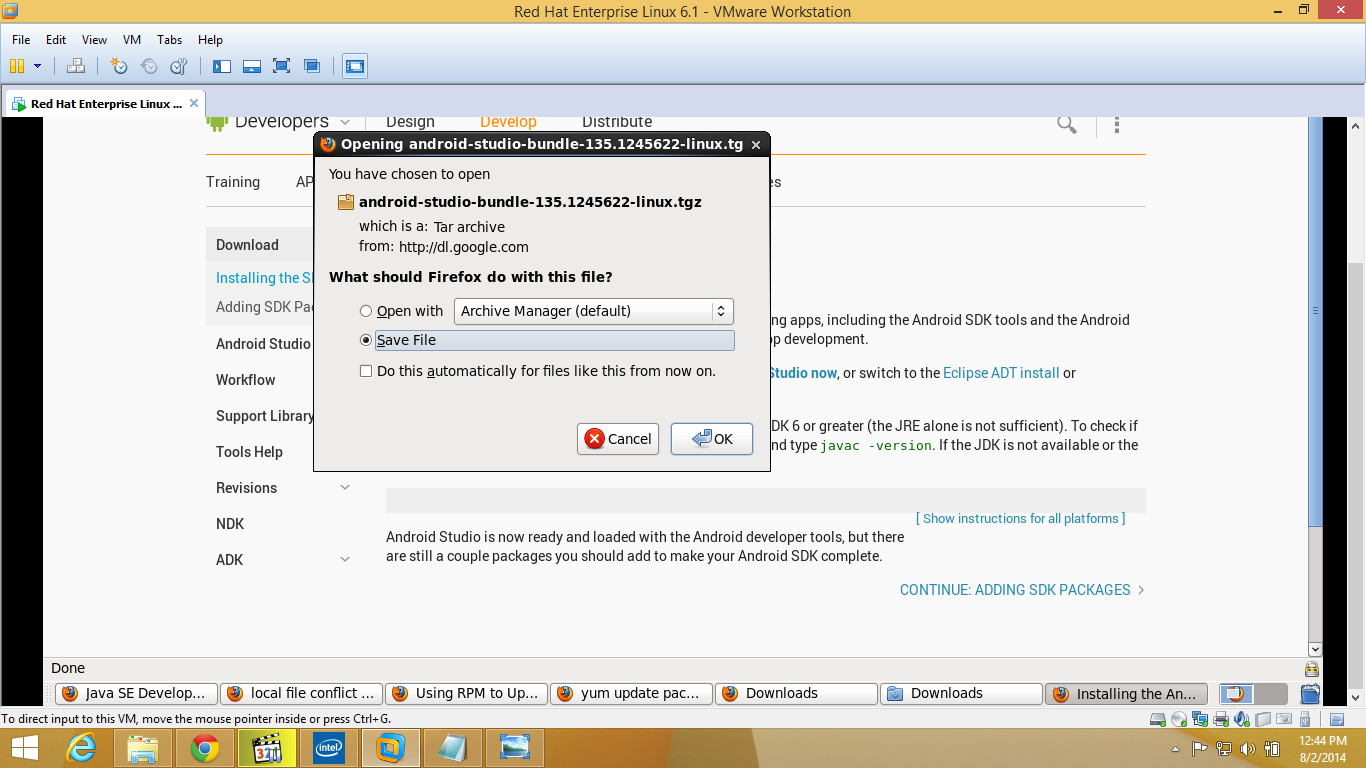Toggle the thumbnail bar icon in VMware toolbar
The width and height of the screenshot is (1366, 768).
(252, 66)
